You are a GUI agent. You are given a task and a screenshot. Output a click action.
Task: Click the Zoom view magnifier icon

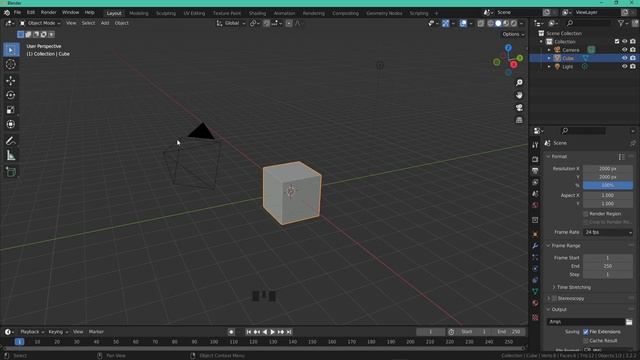519,83
